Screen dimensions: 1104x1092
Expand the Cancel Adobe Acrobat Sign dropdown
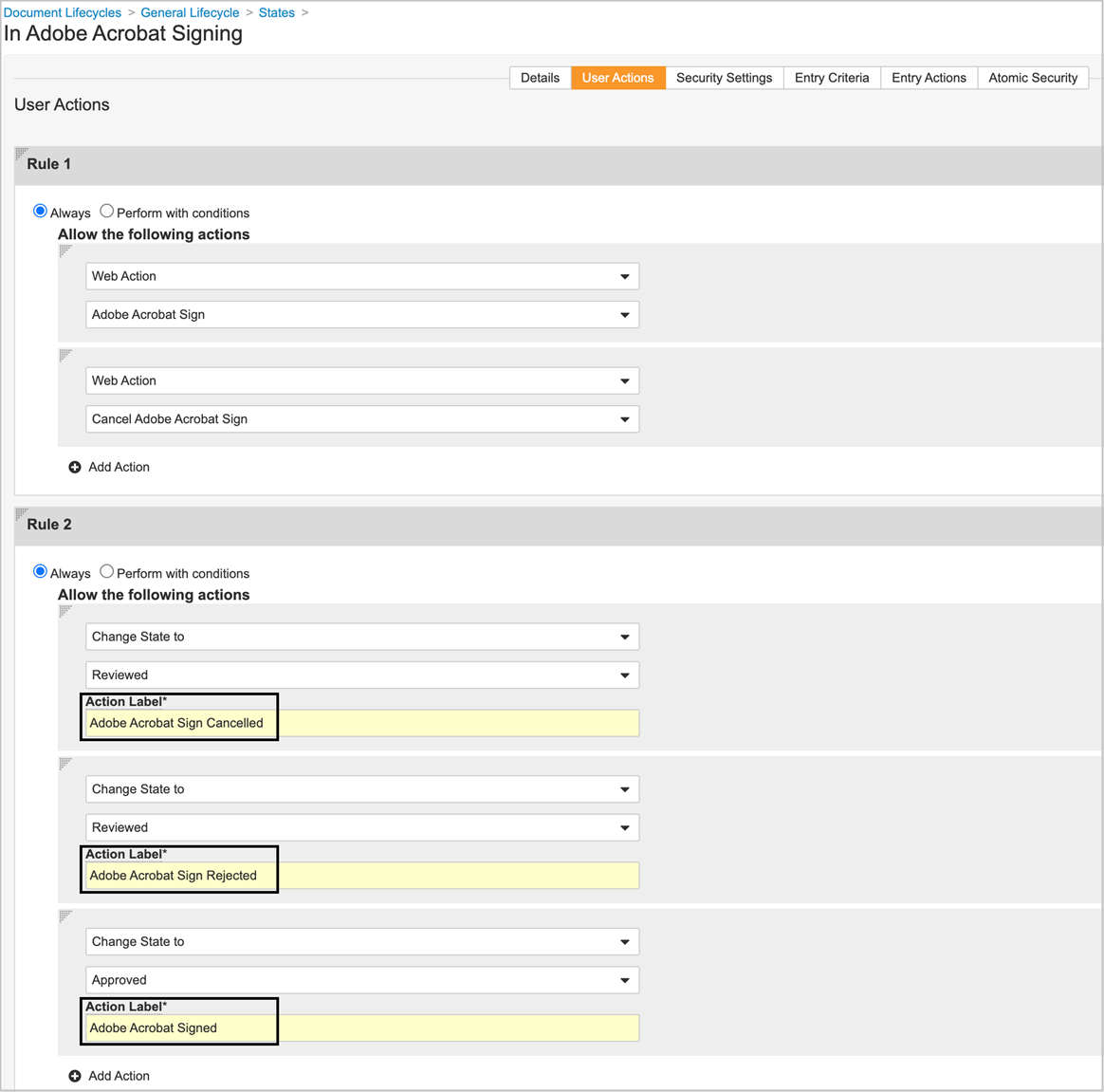362,419
